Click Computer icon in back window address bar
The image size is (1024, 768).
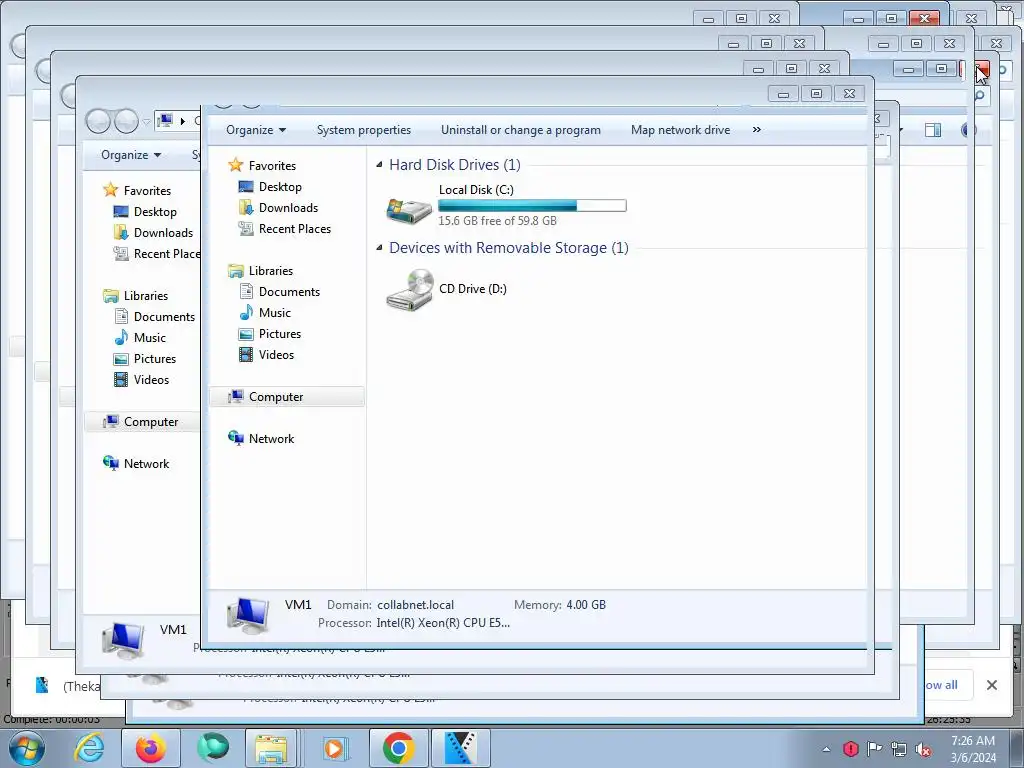tap(165, 121)
